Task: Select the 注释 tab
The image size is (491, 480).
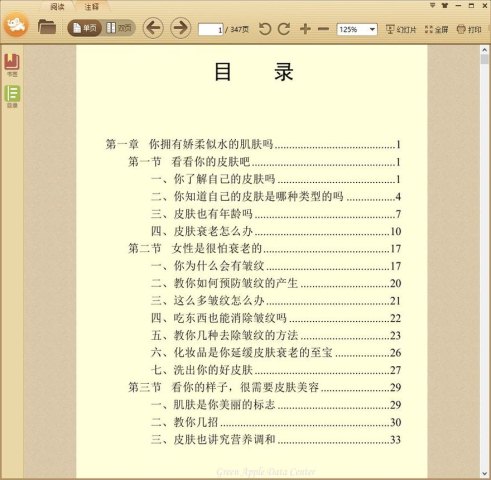Action: [91, 6]
